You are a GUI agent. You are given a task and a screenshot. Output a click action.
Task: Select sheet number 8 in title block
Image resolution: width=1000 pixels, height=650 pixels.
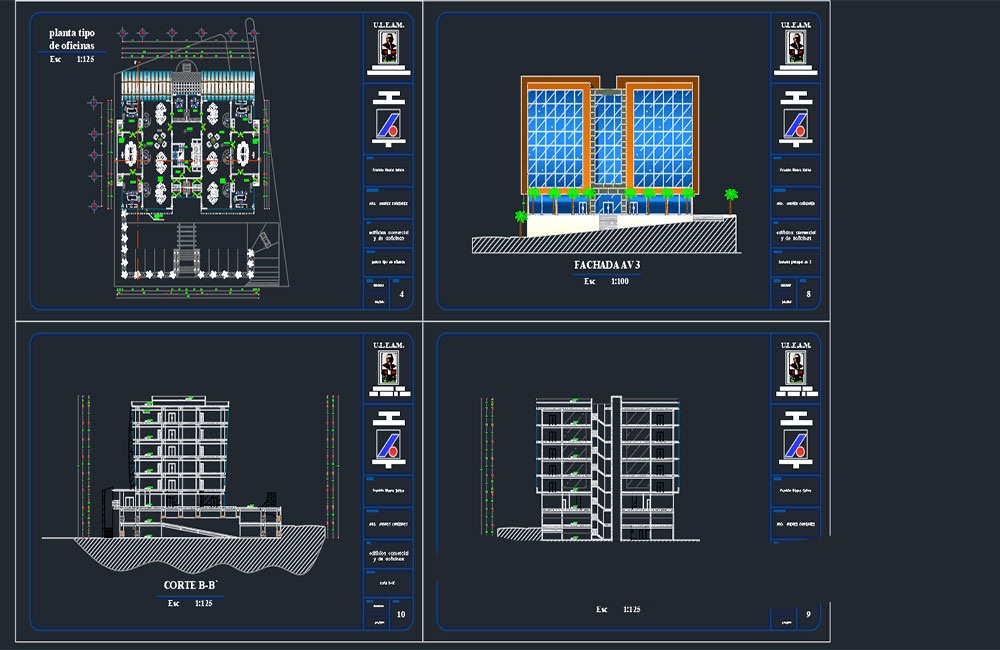tap(809, 294)
